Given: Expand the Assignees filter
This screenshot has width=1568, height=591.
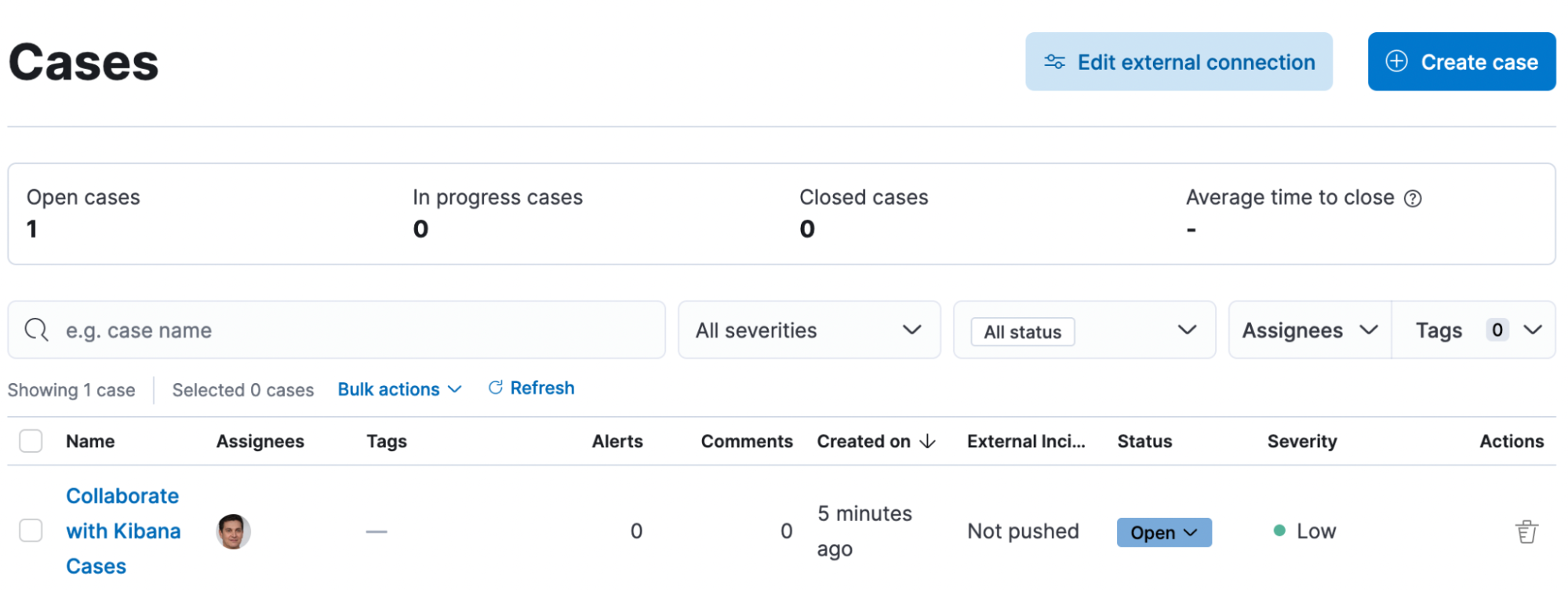Looking at the screenshot, I should point(1310,330).
